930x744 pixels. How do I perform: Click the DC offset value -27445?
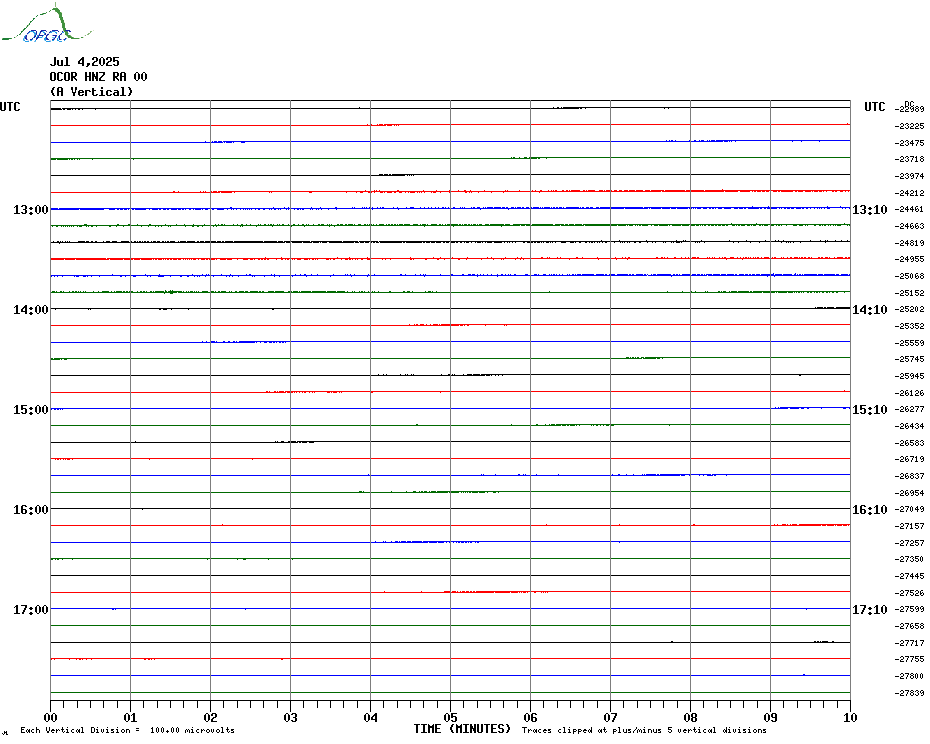[909, 576]
